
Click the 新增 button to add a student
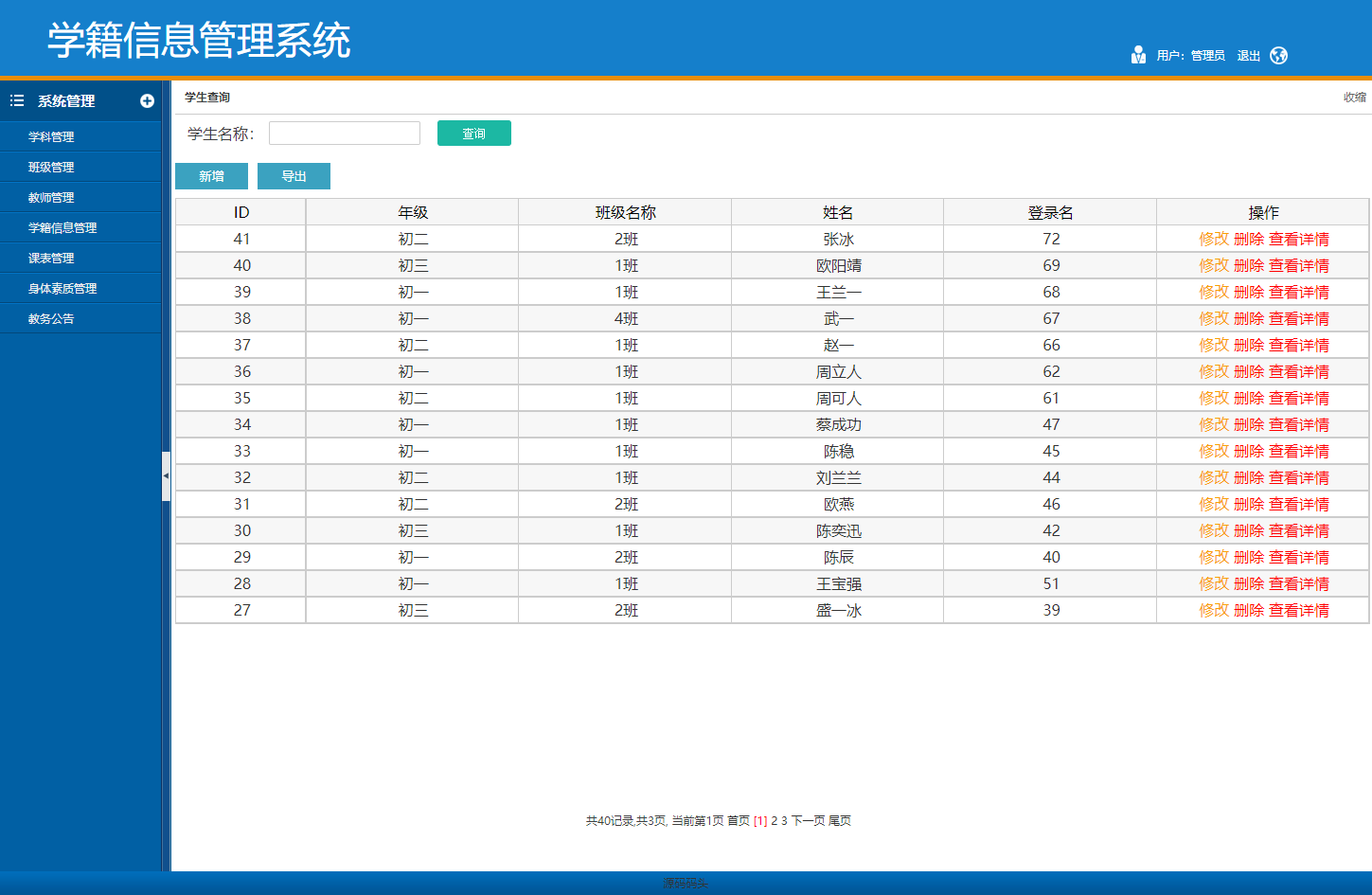click(211, 176)
